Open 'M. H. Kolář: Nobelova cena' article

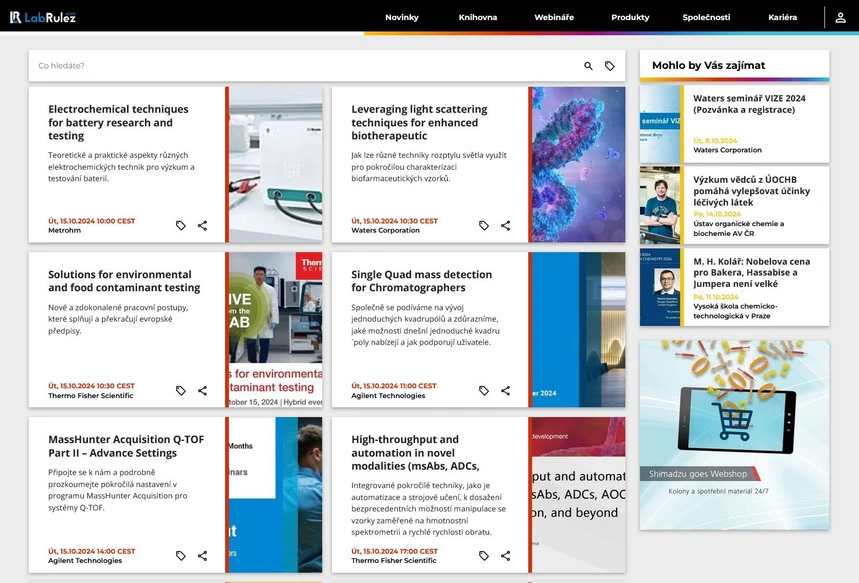pos(751,272)
